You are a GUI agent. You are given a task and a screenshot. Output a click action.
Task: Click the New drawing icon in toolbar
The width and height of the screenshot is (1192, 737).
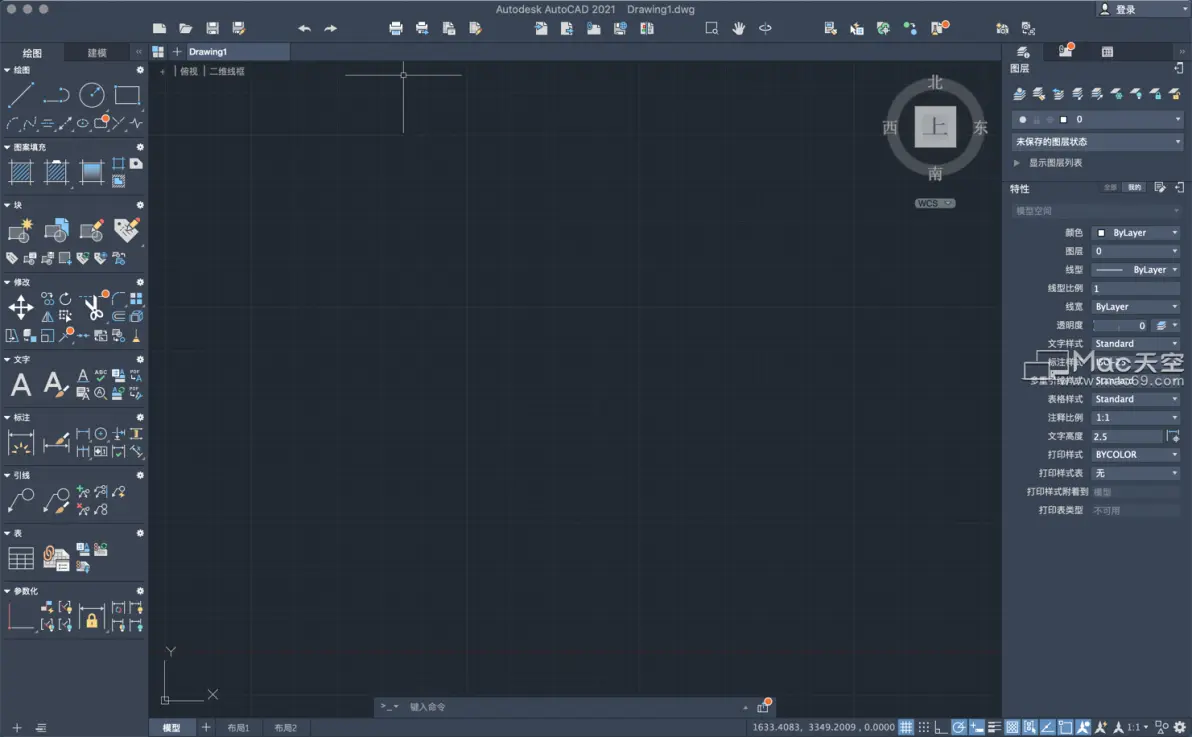click(x=159, y=28)
